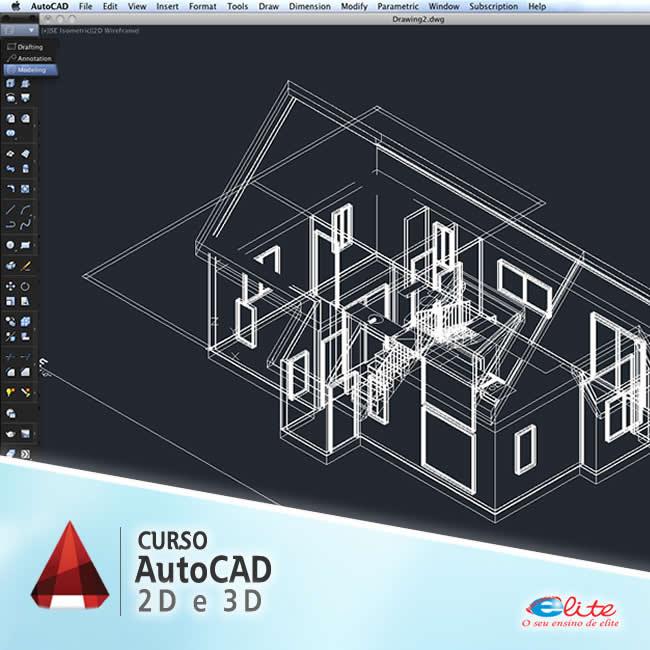Image resolution: width=650 pixels, height=650 pixels.
Task: Click the teapot render icon
Action: coord(10,435)
